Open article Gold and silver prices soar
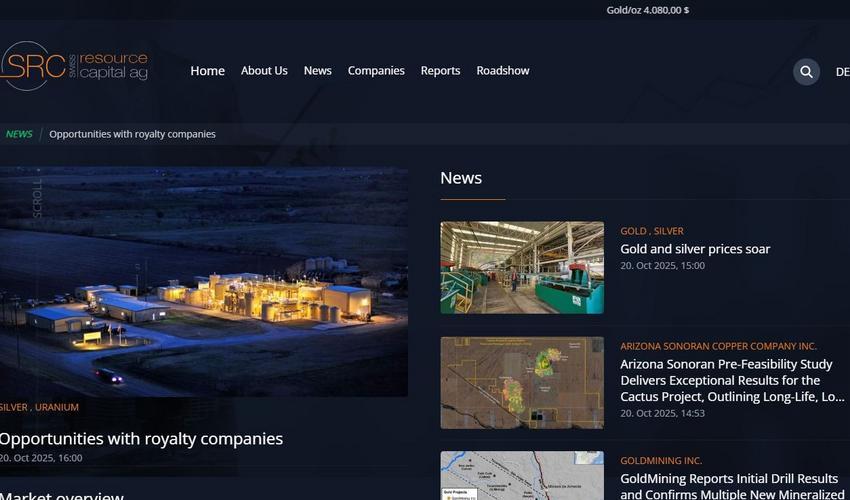The width and height of the screenshot is (850, 500). [695, 249]
